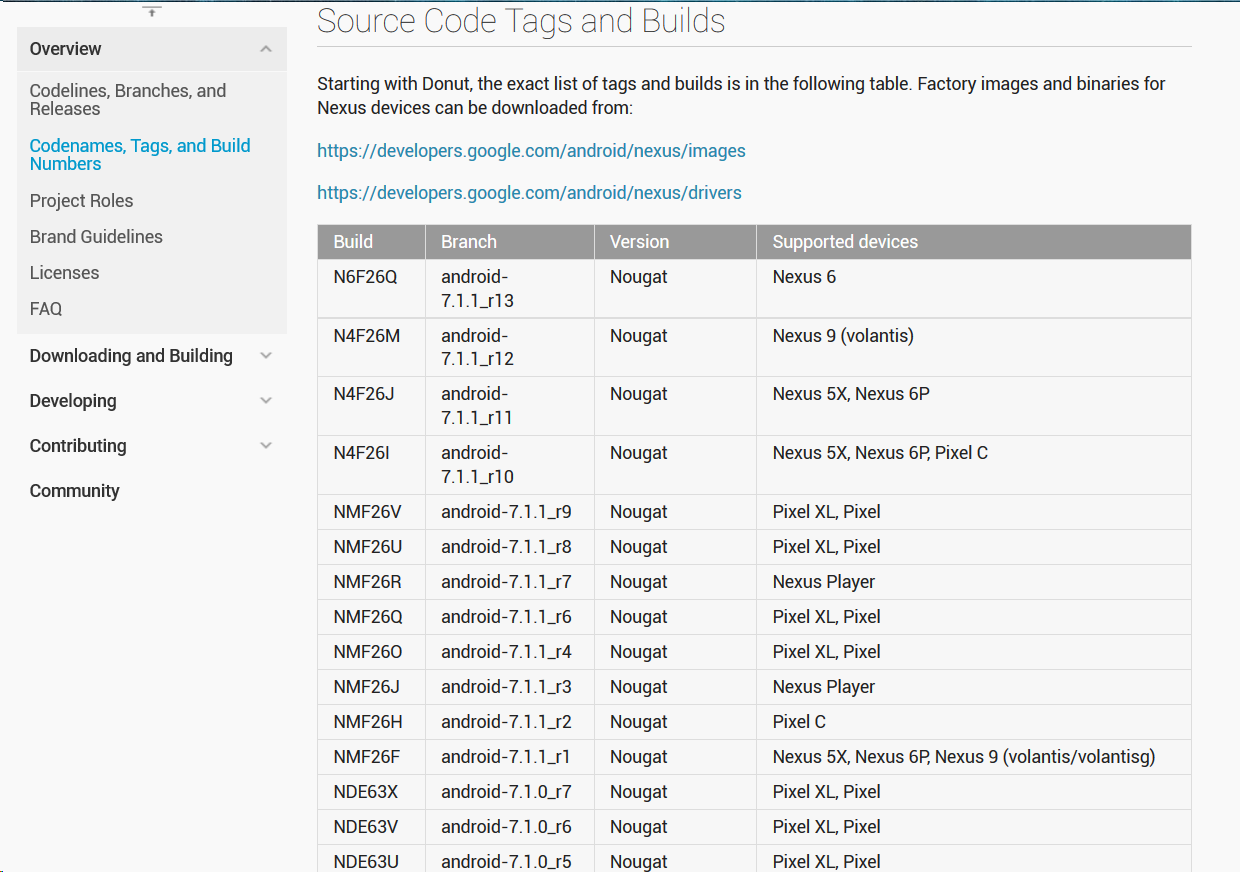Click build number NDE63X
Image resolution: width=1240 pixels, height=872 pixels.
(366, 792)
